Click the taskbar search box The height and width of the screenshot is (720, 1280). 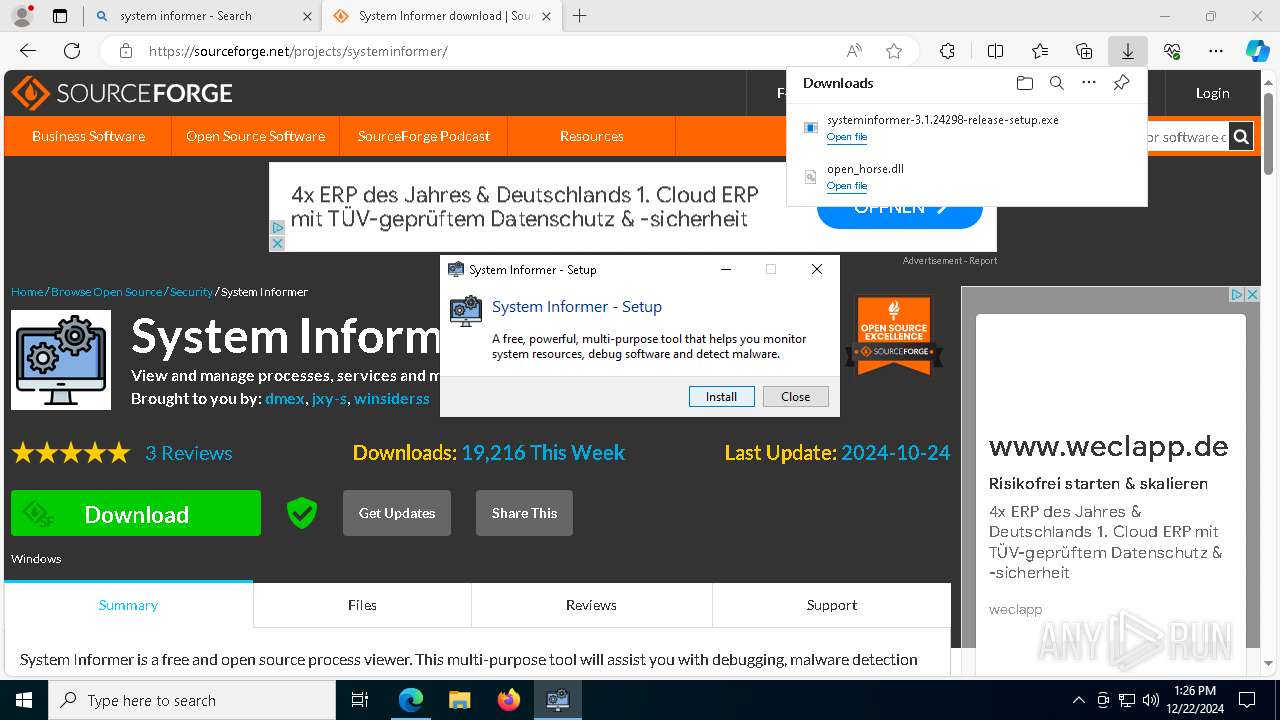(192, 700)
